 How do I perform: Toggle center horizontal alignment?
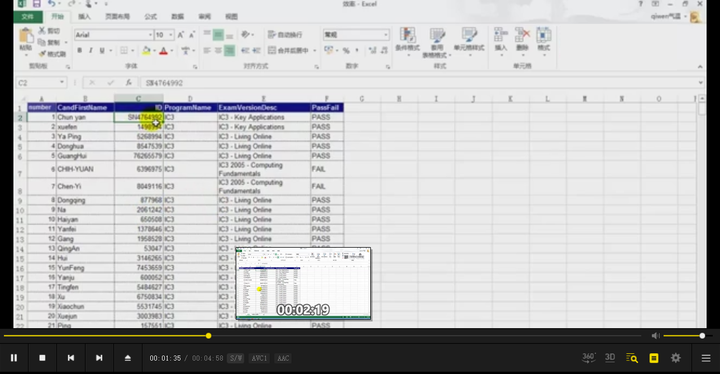pyautogui.click(x=218, y=51)
